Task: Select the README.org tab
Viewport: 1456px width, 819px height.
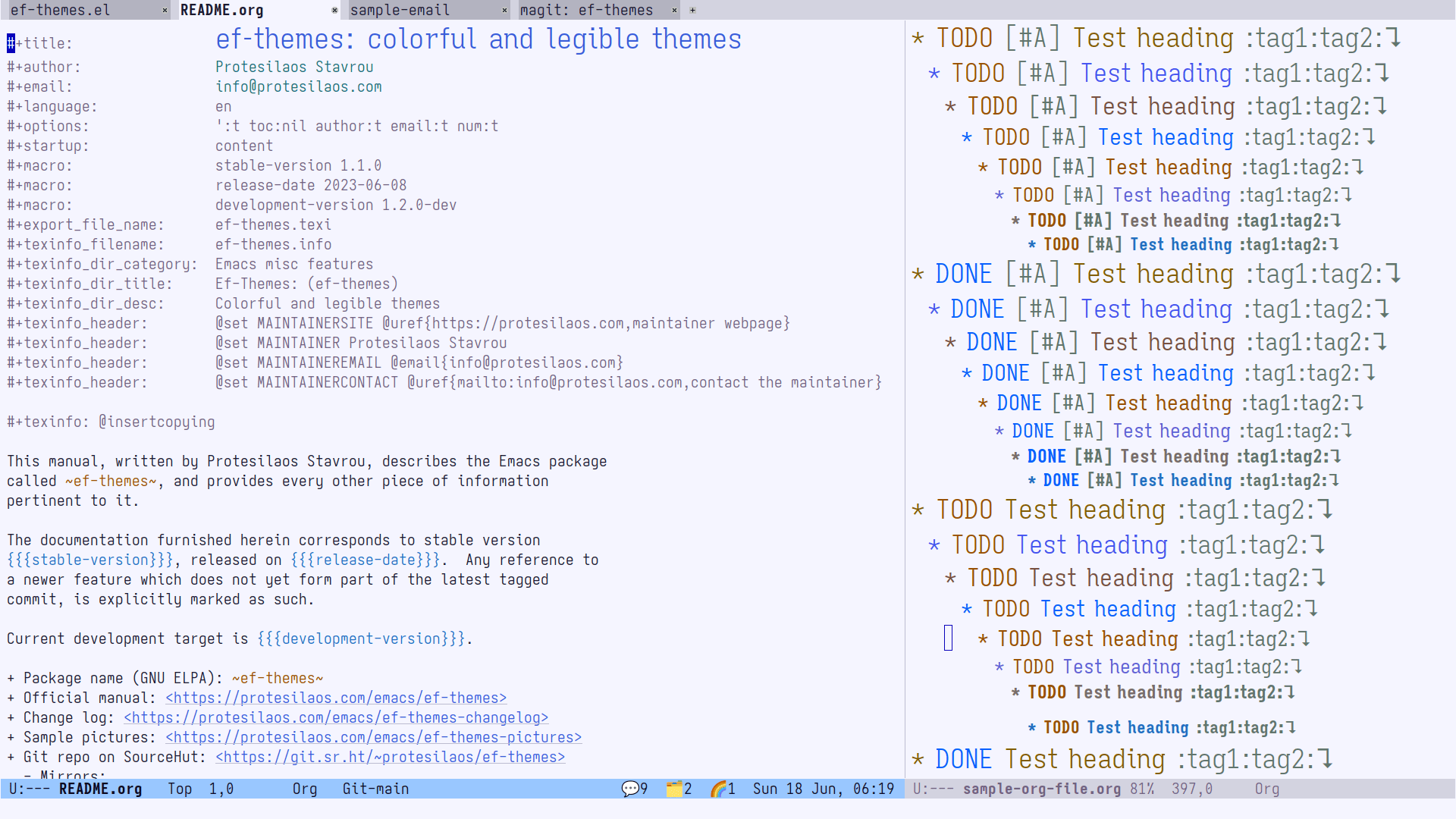Action: (x=222, y=10)
